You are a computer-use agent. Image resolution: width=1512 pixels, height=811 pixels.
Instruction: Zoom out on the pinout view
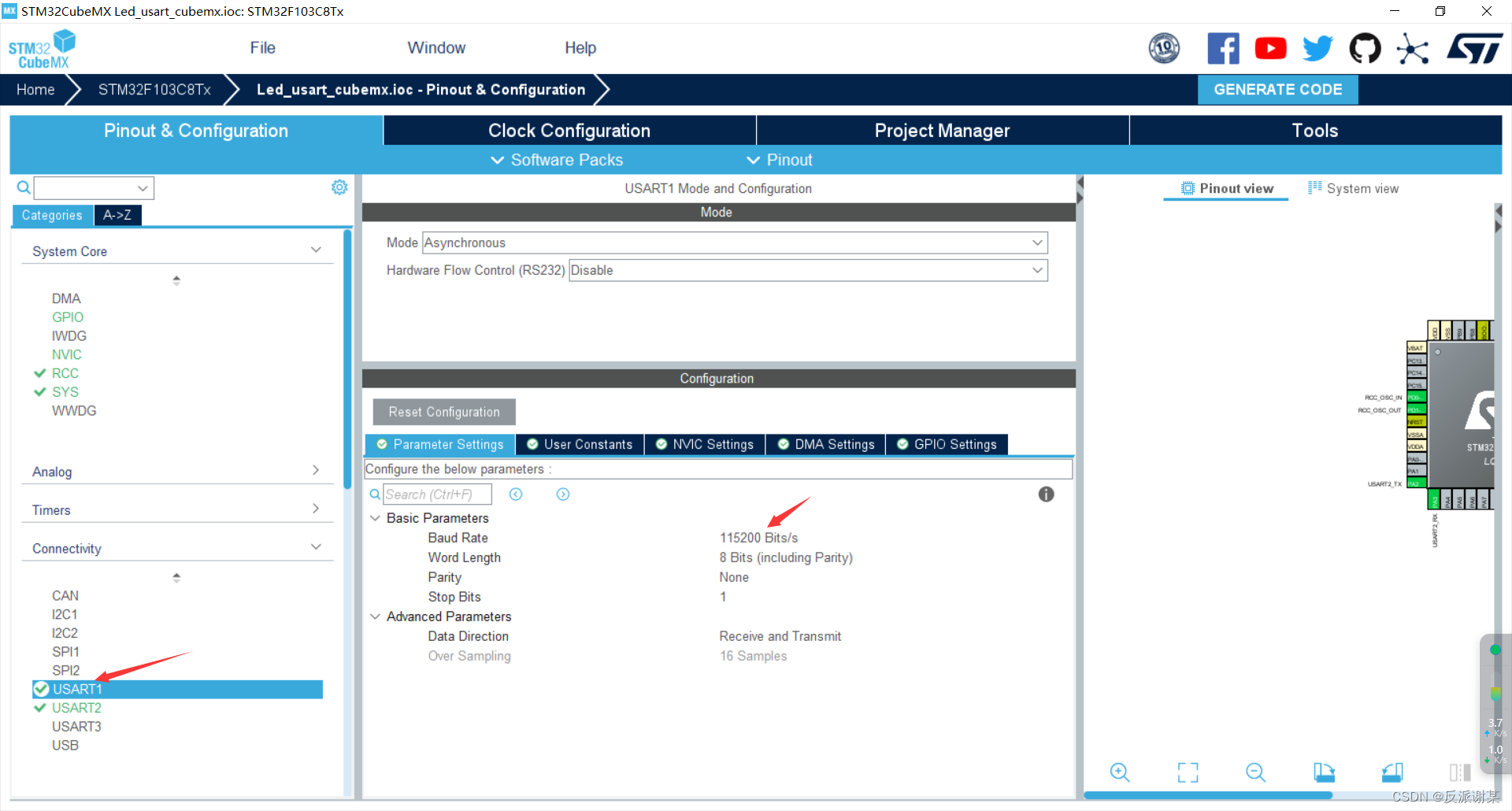(1255, 772)
